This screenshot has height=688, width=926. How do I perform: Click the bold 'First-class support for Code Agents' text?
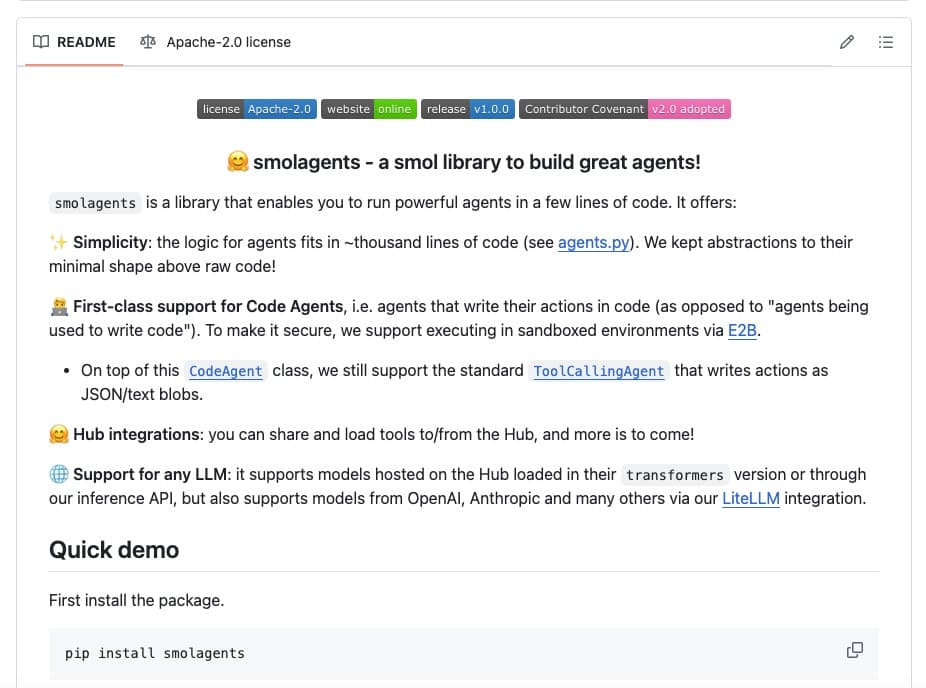tap(208, 306)
